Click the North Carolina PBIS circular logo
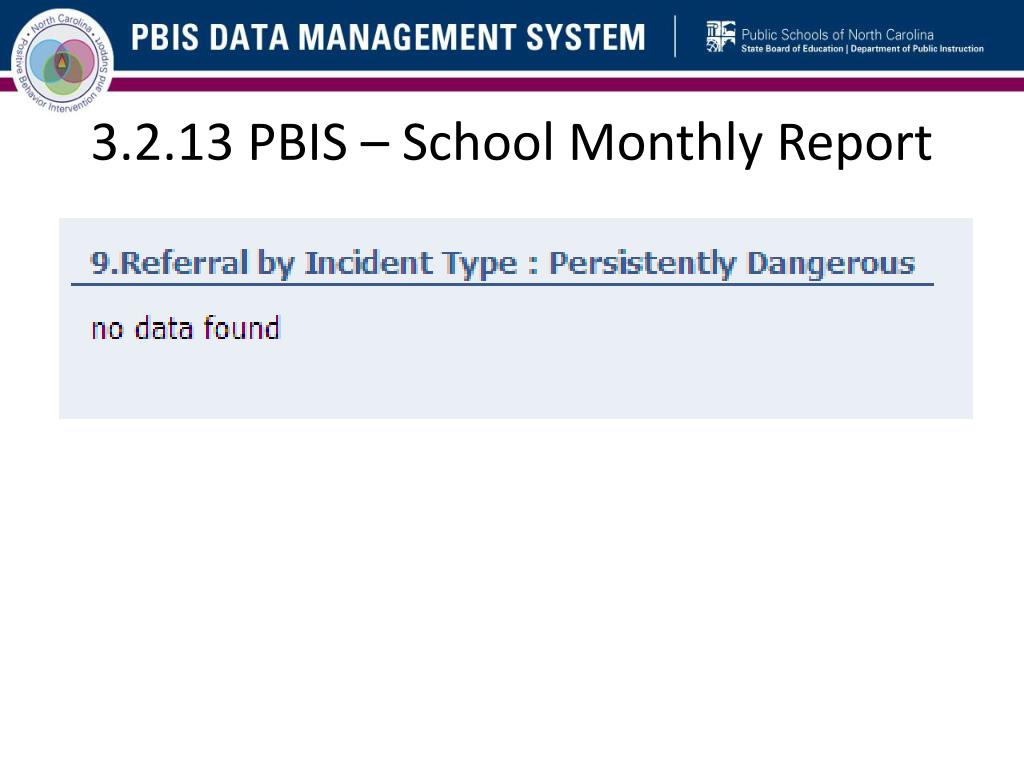The height and width of the screenshot is (768, 1024). (63, 62)
